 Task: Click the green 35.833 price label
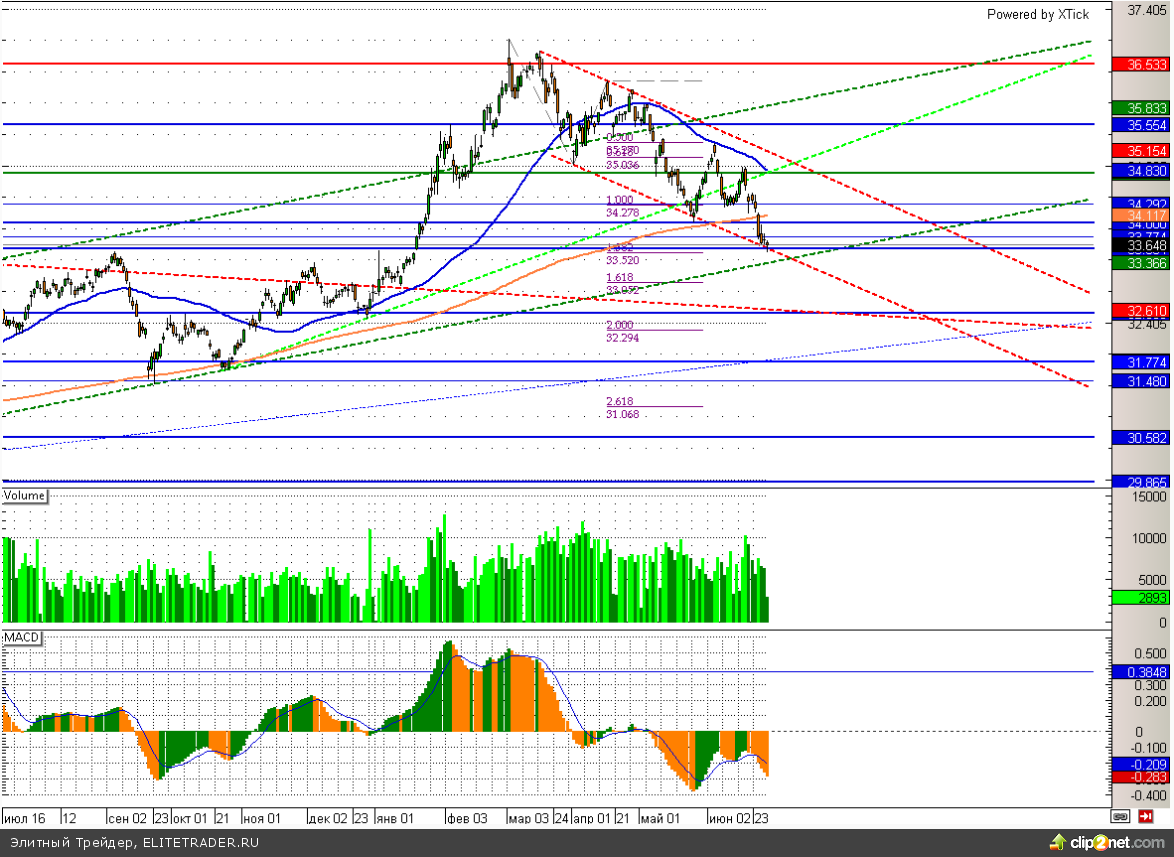(1141, 108)
